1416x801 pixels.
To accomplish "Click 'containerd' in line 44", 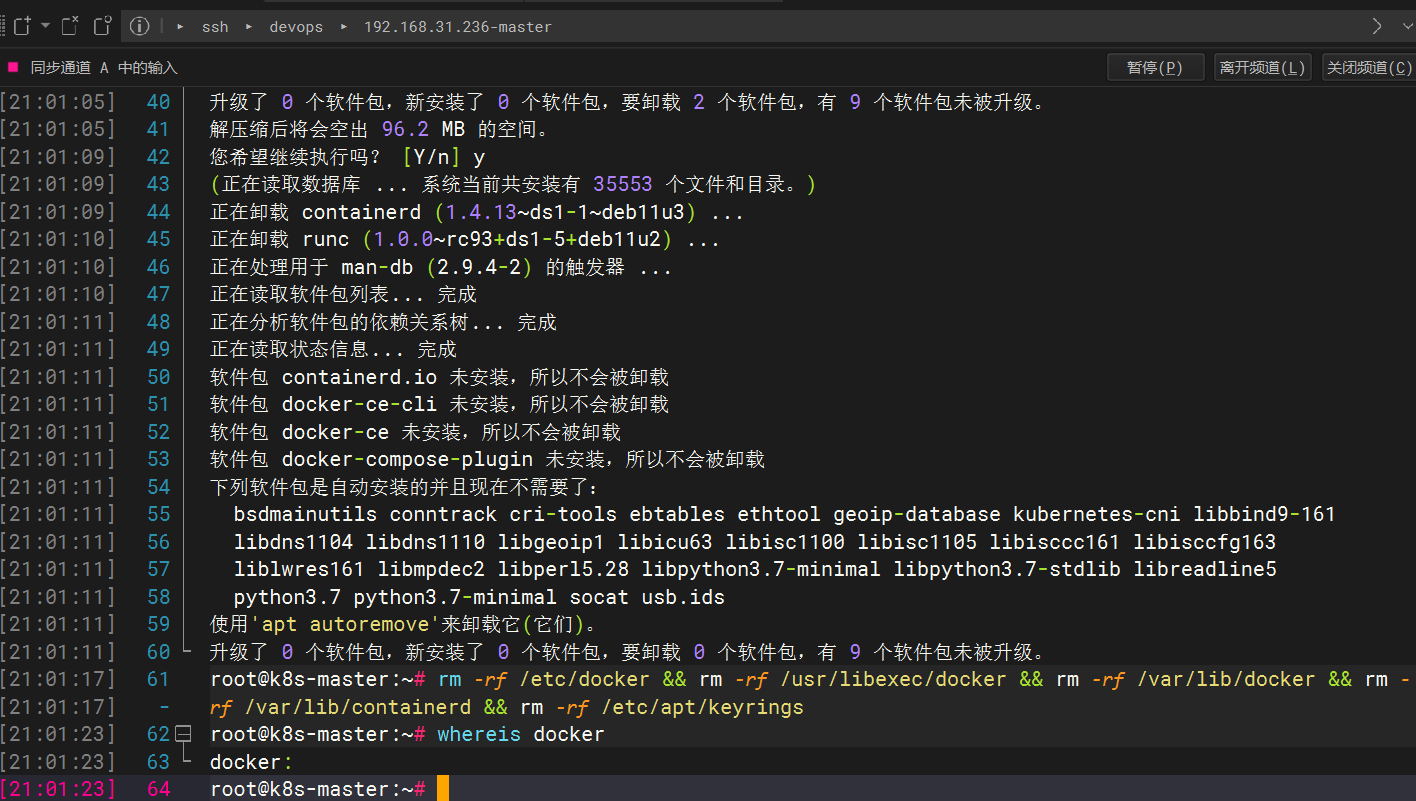I will [x=362, y=212].
